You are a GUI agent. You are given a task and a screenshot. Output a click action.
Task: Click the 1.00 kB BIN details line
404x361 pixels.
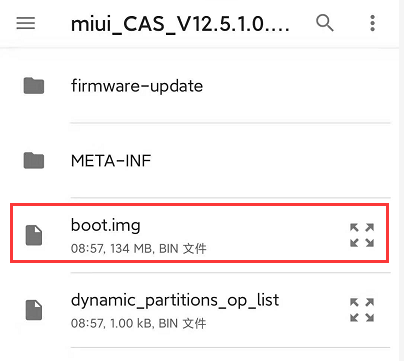click(139, 323)
